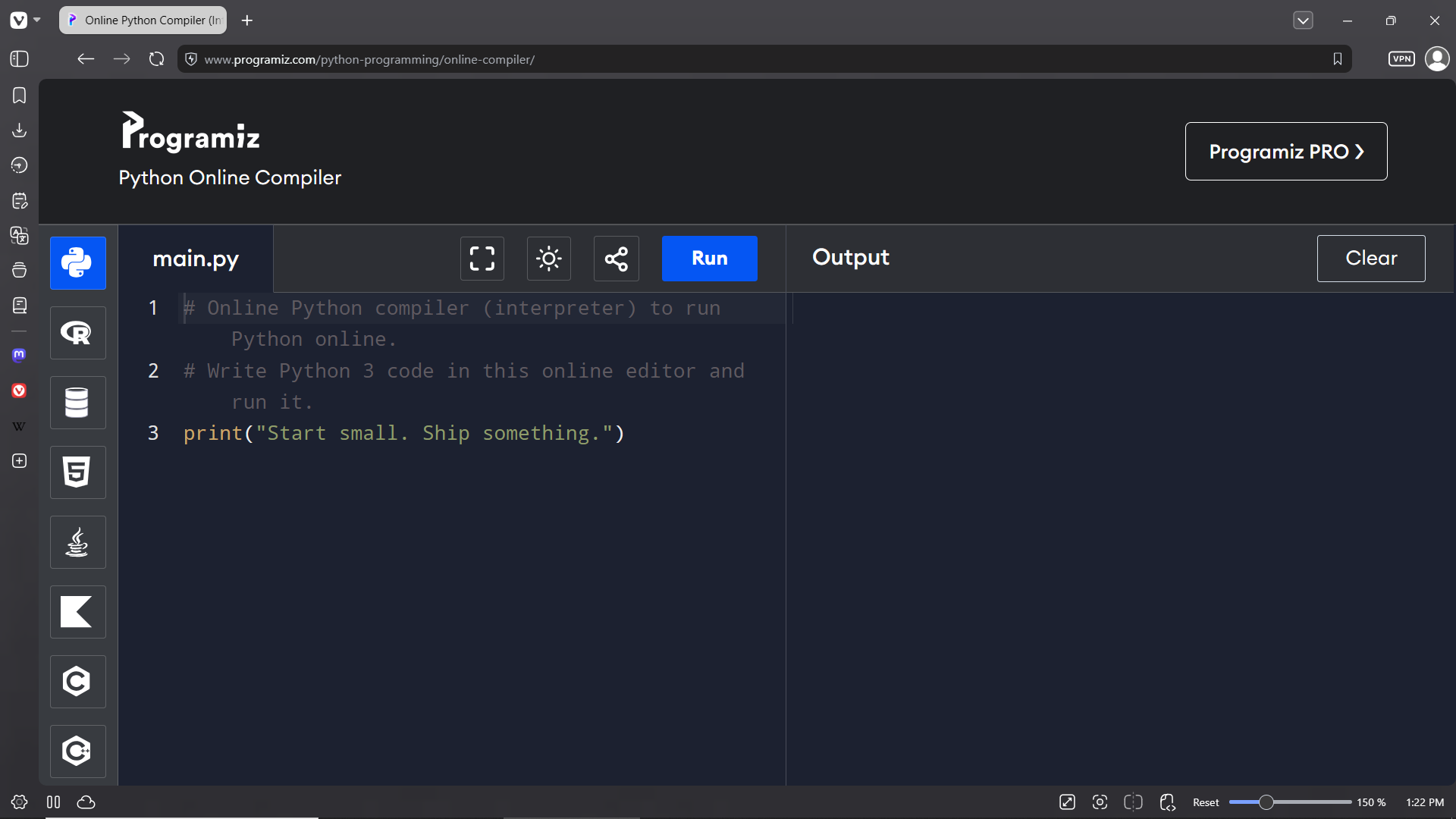Open History panel in sidebar
This screenshot has height=819, width=1456.
click(20, 165)
